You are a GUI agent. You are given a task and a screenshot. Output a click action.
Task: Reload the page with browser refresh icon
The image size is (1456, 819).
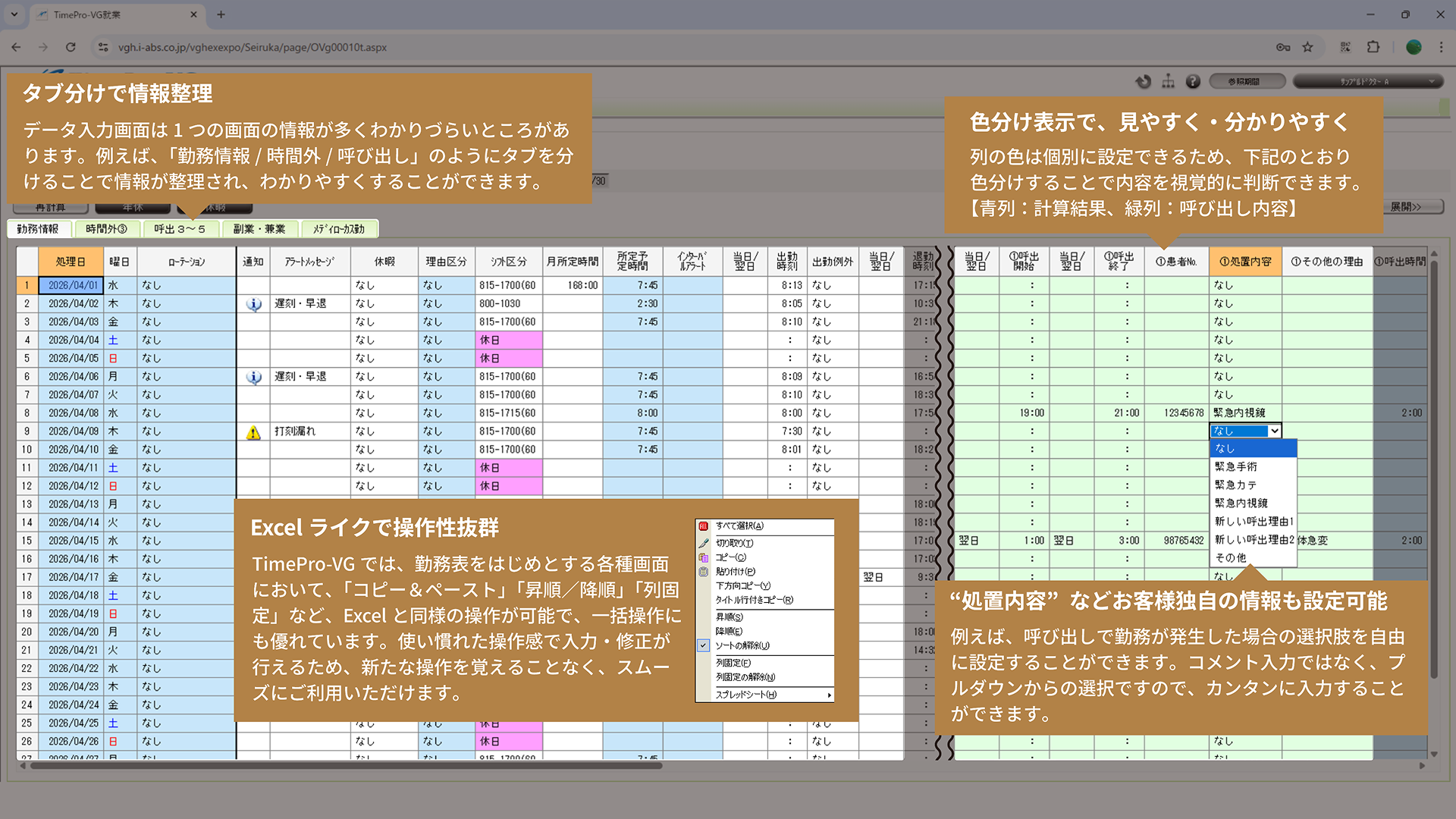(x=71, y=47)
